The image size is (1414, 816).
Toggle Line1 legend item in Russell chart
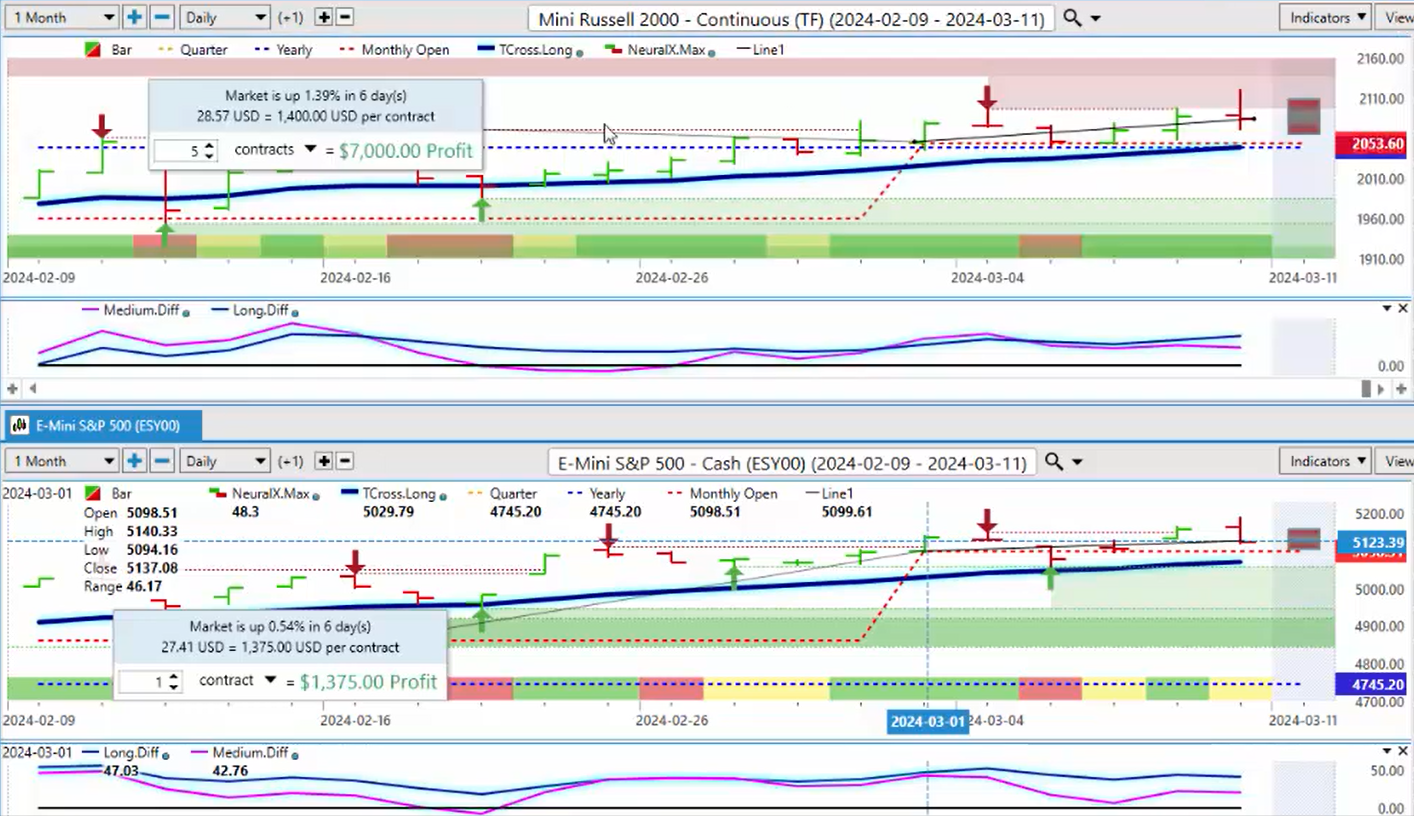point(761,50)
